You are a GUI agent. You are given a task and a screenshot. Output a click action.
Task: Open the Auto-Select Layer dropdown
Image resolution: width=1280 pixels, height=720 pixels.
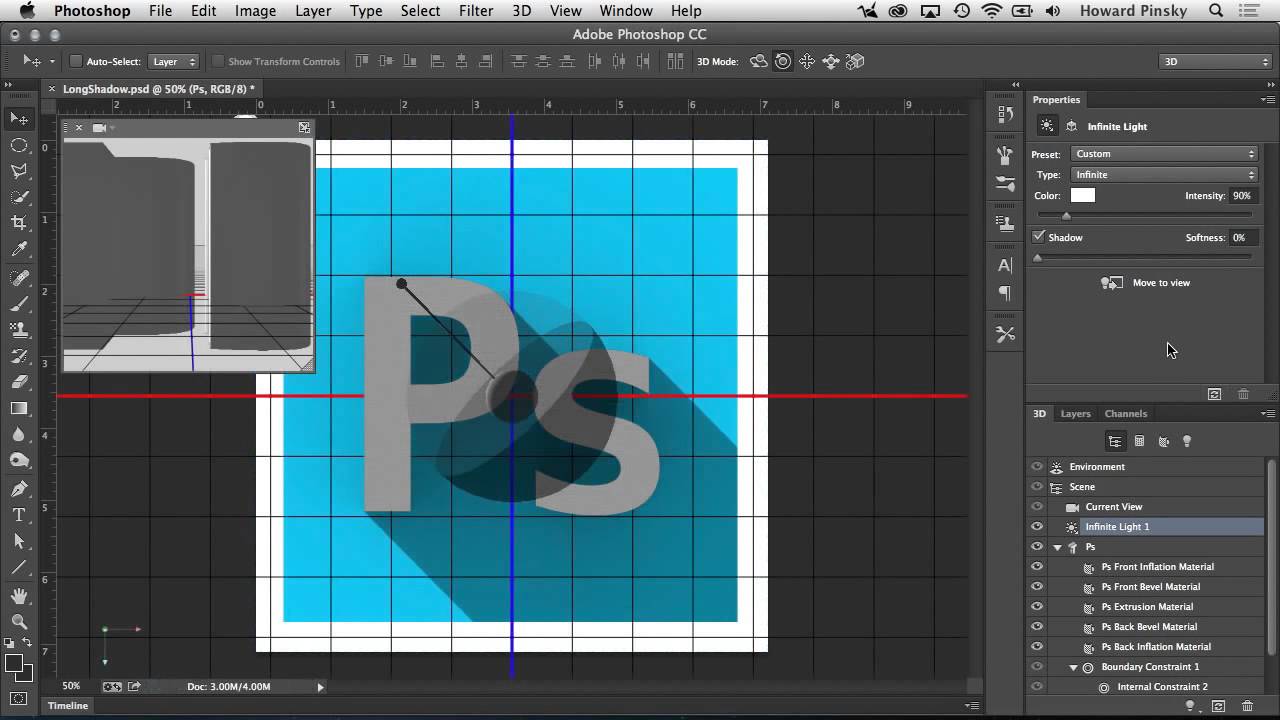[x=173, y=61]
